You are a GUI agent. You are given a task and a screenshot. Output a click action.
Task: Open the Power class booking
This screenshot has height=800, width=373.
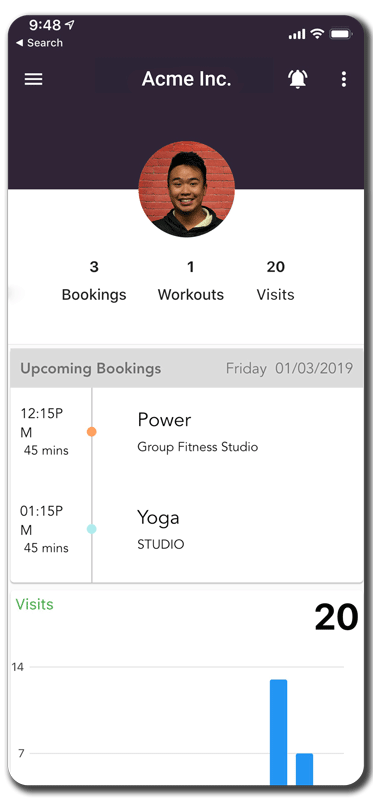[187, 432]
